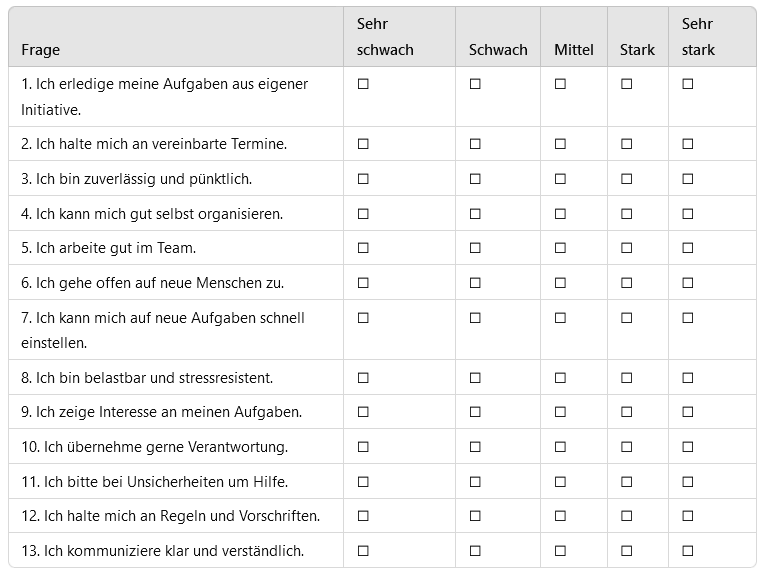
Task: Tick 'Sehr stark' for übernehme gerne Verantwortung
Action: pos(687,446)
